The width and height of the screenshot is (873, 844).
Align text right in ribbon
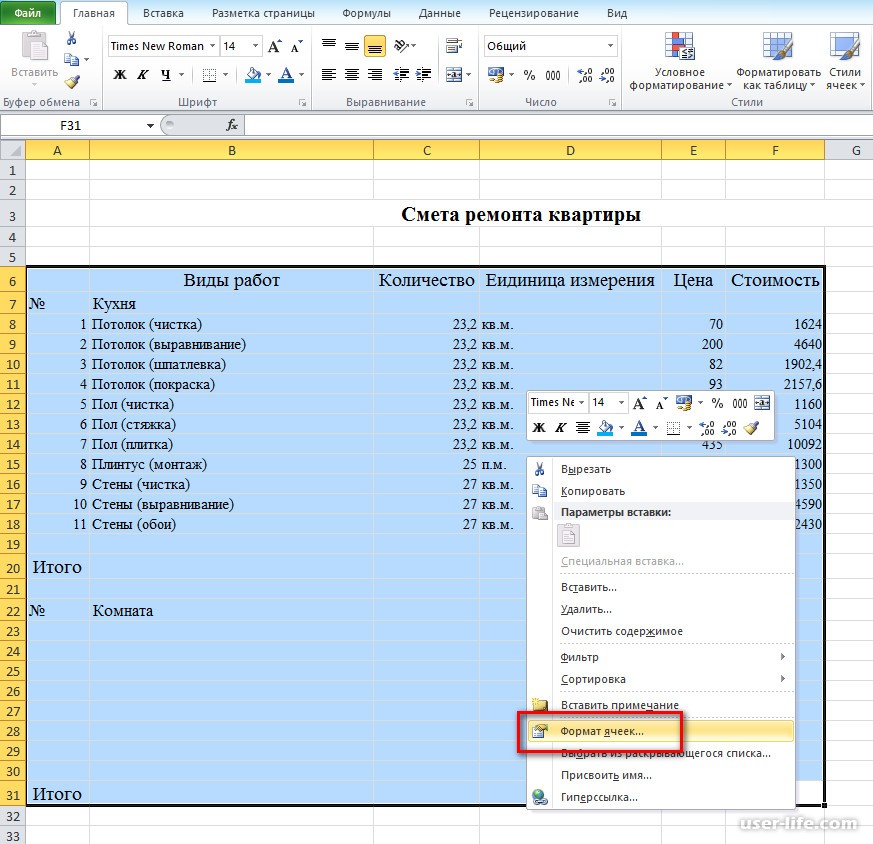pos(375,75)
